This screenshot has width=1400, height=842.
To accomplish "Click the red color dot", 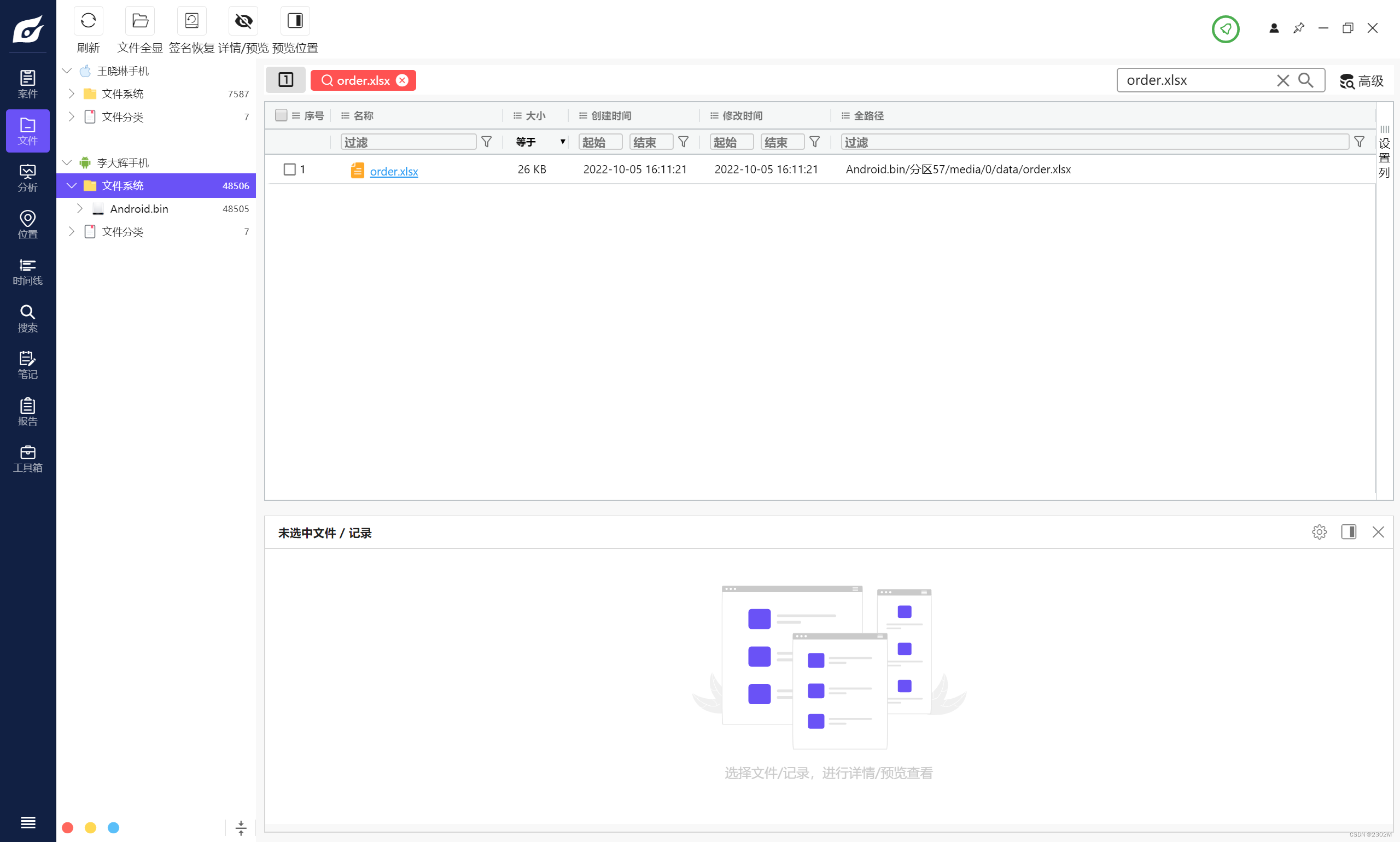I will click(x=67, y=828).
